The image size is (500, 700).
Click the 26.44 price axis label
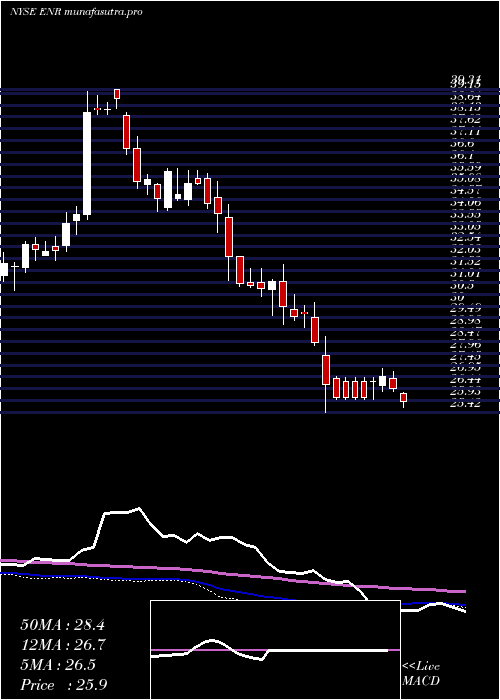pos(465,380)
